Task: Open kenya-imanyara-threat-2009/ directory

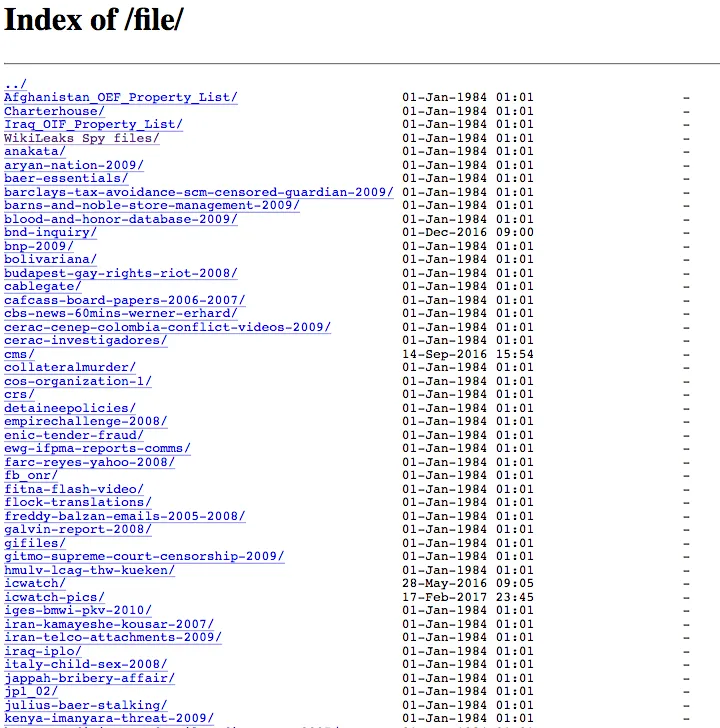Action: [x=109, y=717]
